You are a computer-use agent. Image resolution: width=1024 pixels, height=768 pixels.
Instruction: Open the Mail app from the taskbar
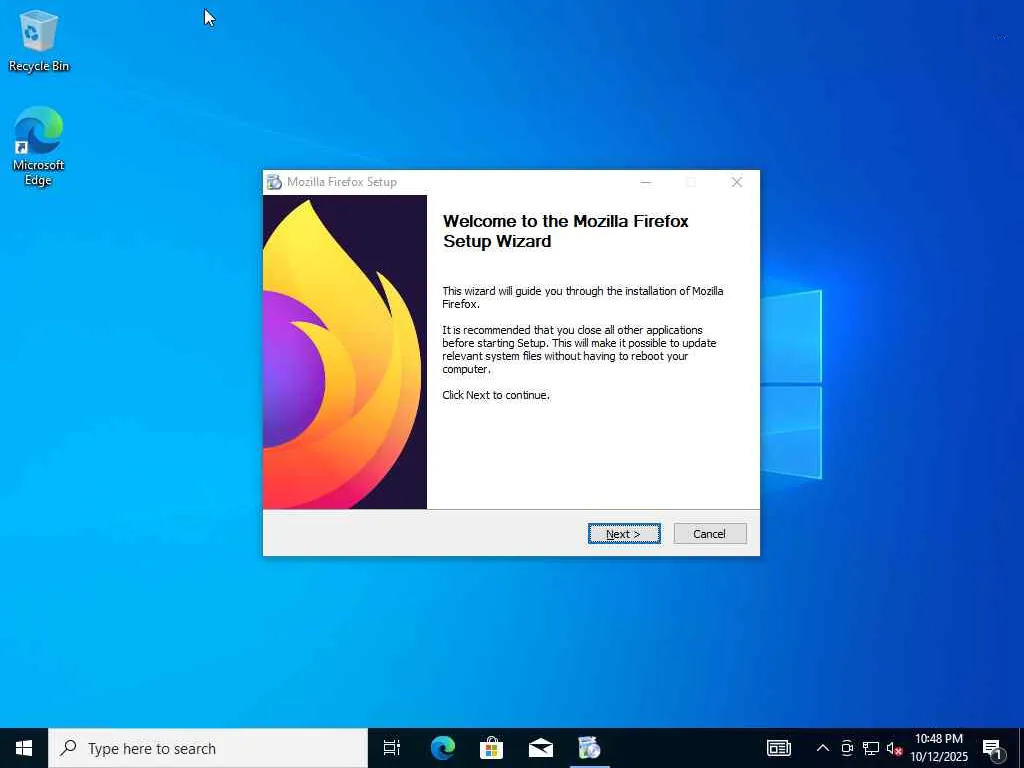(x=541, y=748)
